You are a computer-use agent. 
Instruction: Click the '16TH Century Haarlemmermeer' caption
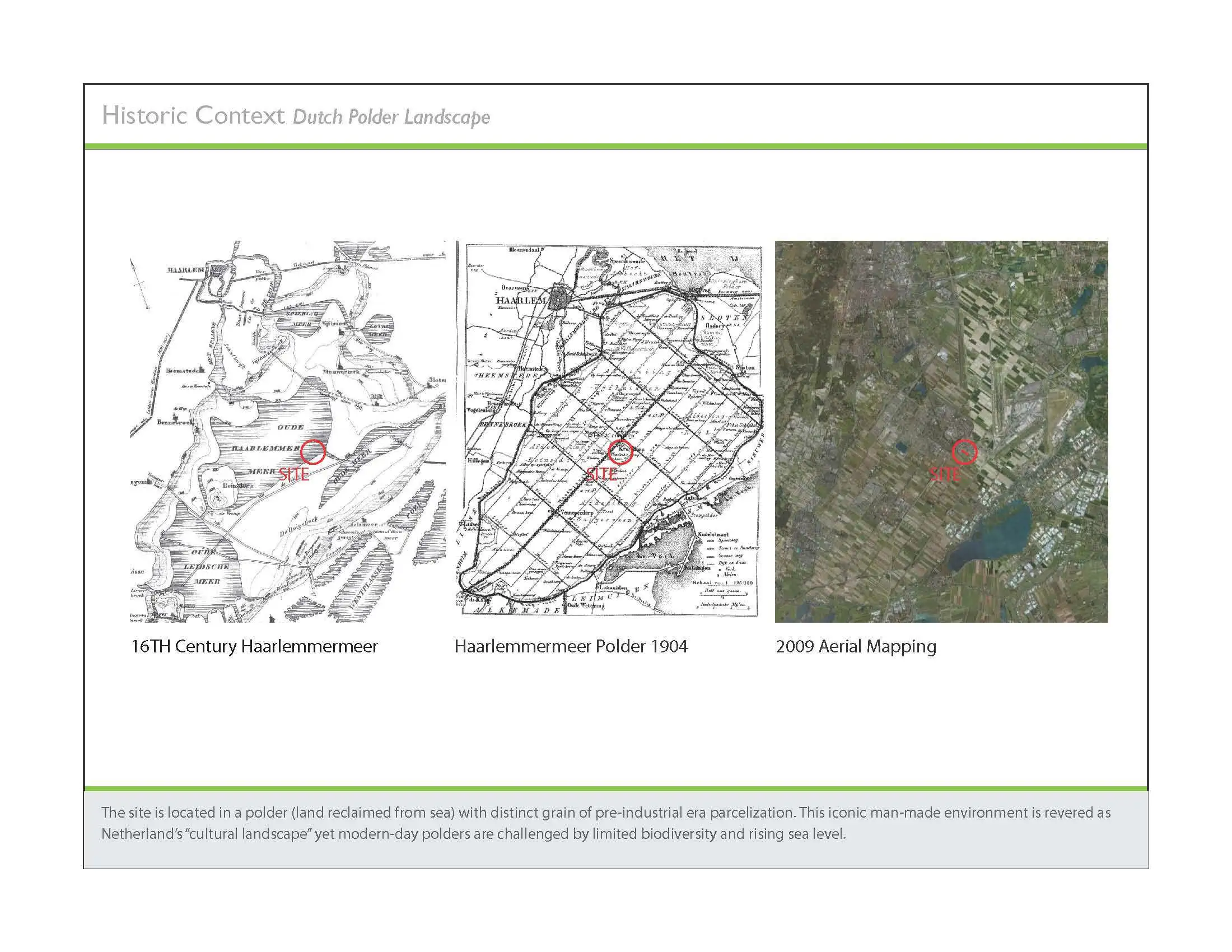[x=254, y=646]
